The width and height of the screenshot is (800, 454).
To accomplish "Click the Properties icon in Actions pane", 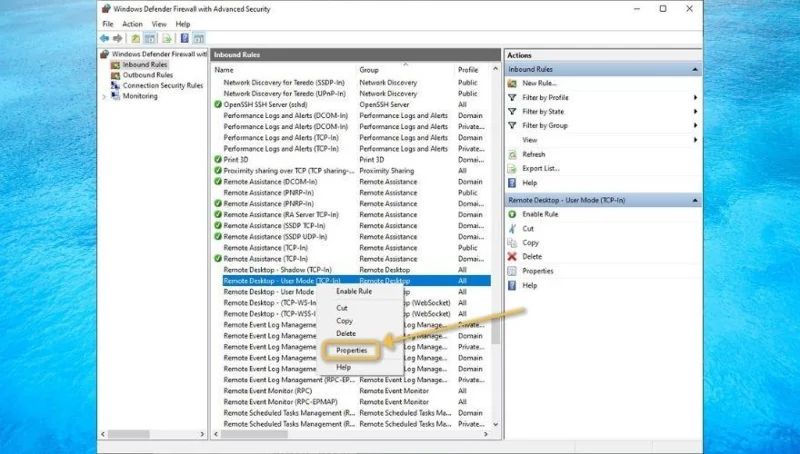I will [x=512, y=271].
